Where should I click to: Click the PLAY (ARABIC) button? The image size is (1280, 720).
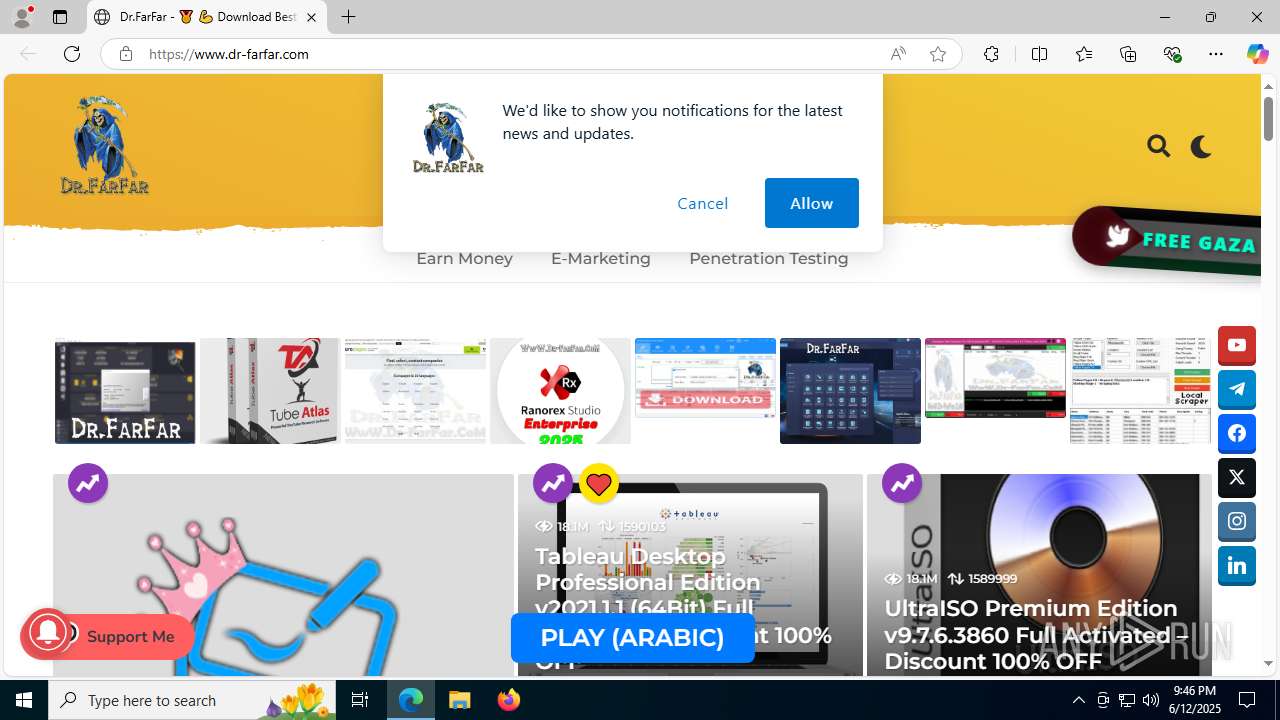[632, 638]
